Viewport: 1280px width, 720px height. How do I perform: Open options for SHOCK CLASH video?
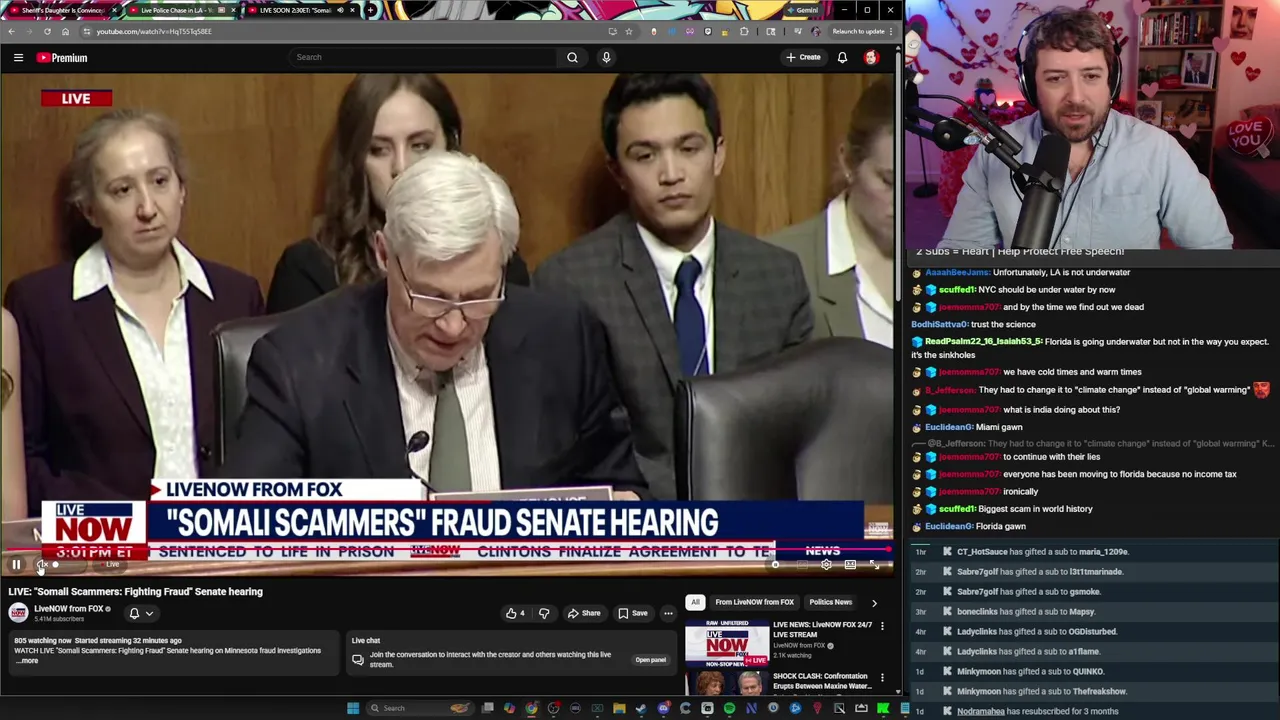pos(882,678)
